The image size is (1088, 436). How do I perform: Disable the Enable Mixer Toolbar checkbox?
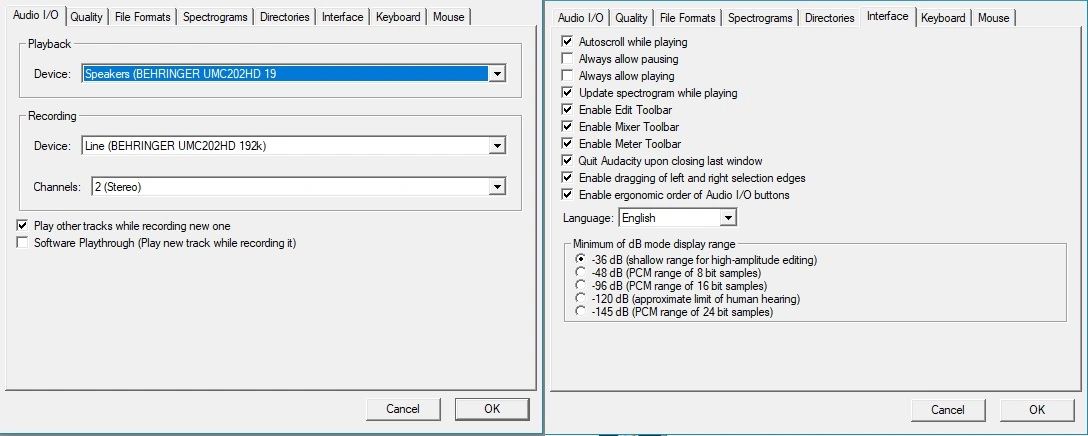coord(568,127)
